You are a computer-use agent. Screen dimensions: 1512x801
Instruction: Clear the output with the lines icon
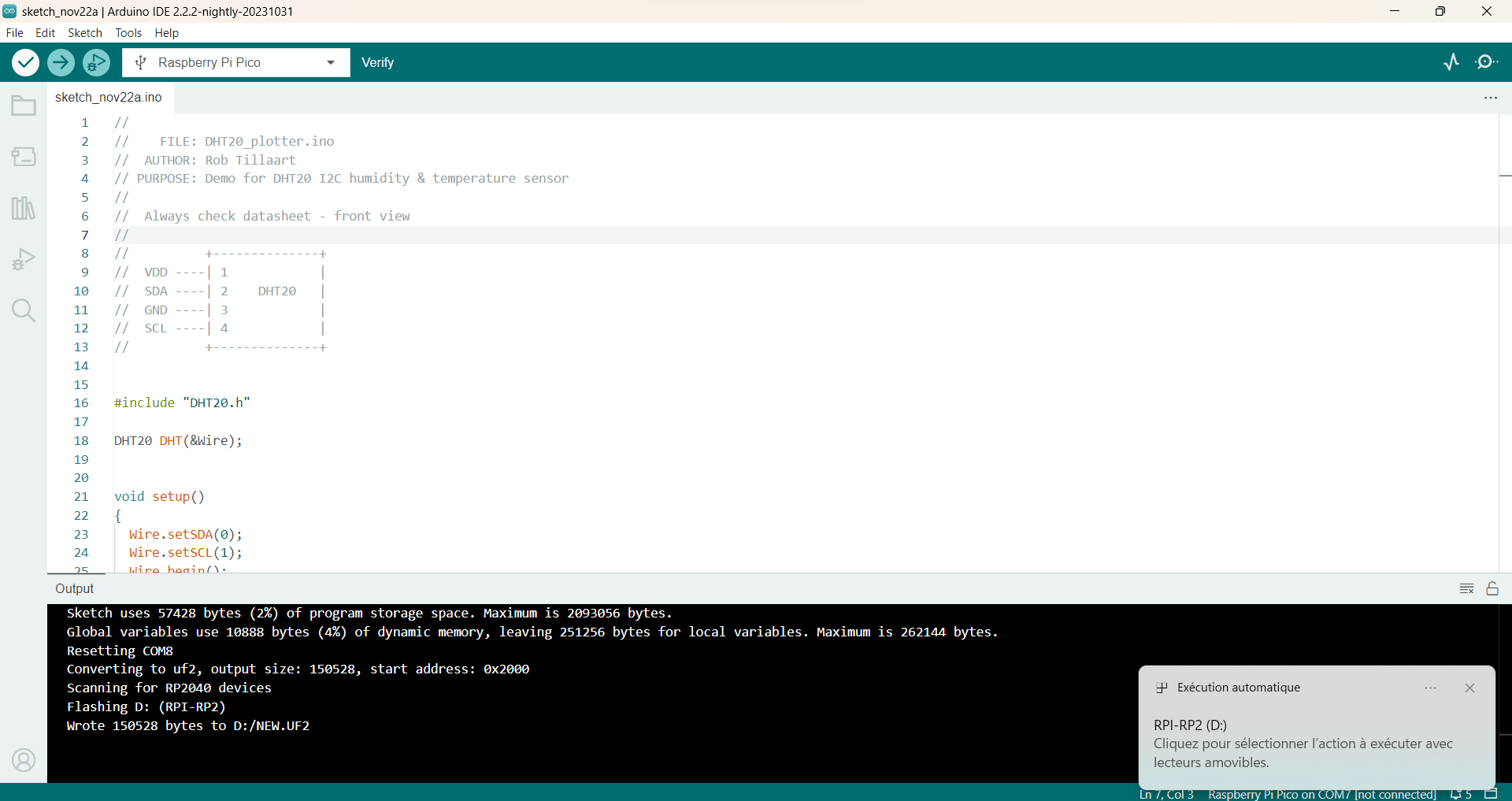(1466, 589)
